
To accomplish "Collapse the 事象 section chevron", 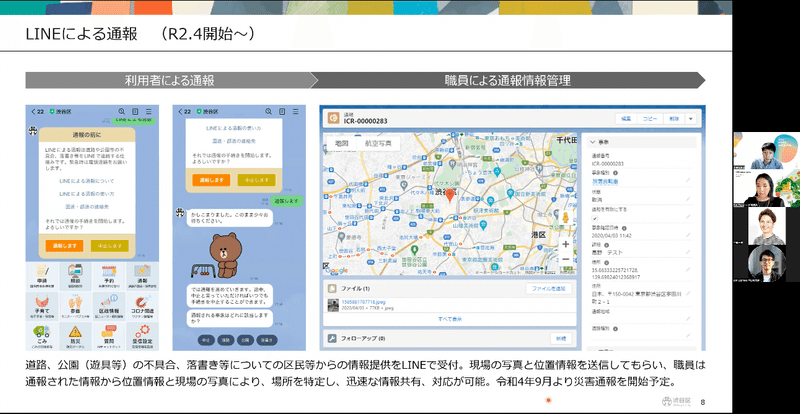I will [x=592, y=142].
